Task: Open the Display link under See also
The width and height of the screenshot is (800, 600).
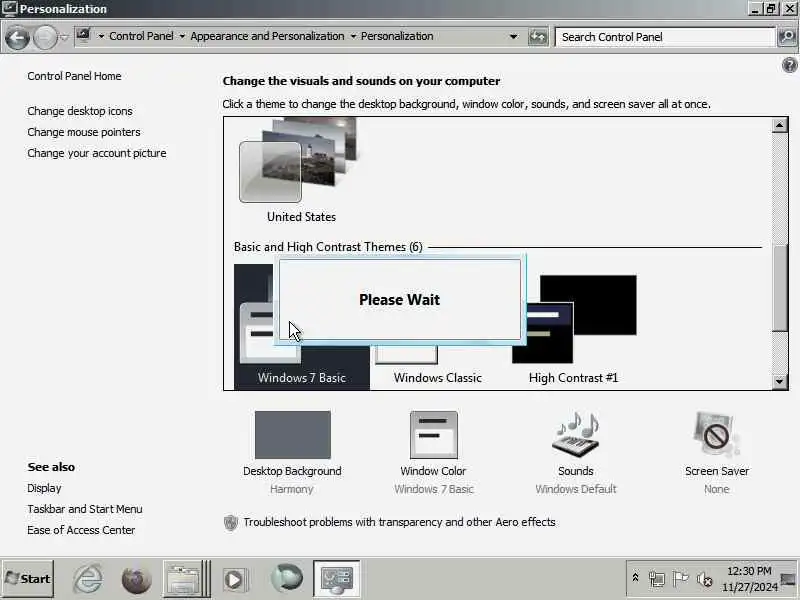Action: tap(44, 488)
